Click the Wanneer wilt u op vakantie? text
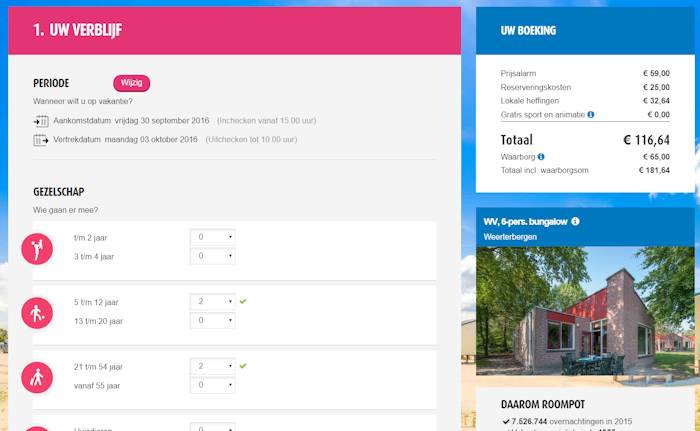The width and height of the screenshot is (700, 431). (x=83, y=101)
